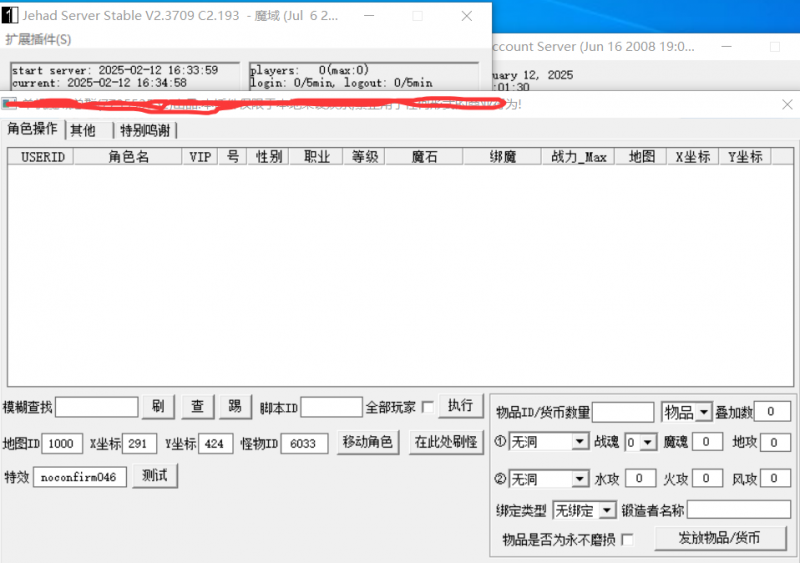Viewport: 800px width, 563px height.
Task: Click the 踢 kick button
Action: 235,406
